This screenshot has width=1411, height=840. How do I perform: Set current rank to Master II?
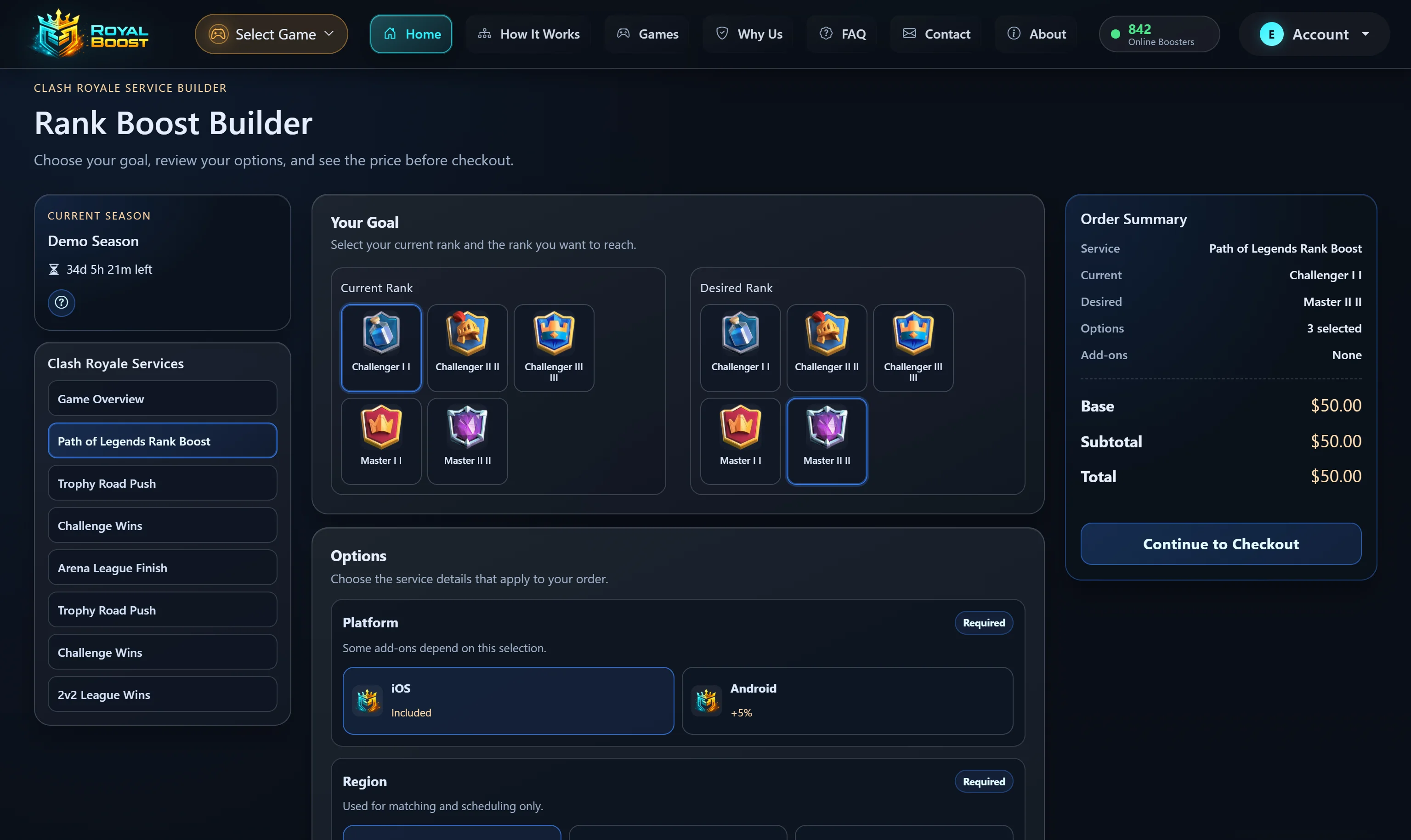(468, 441)
